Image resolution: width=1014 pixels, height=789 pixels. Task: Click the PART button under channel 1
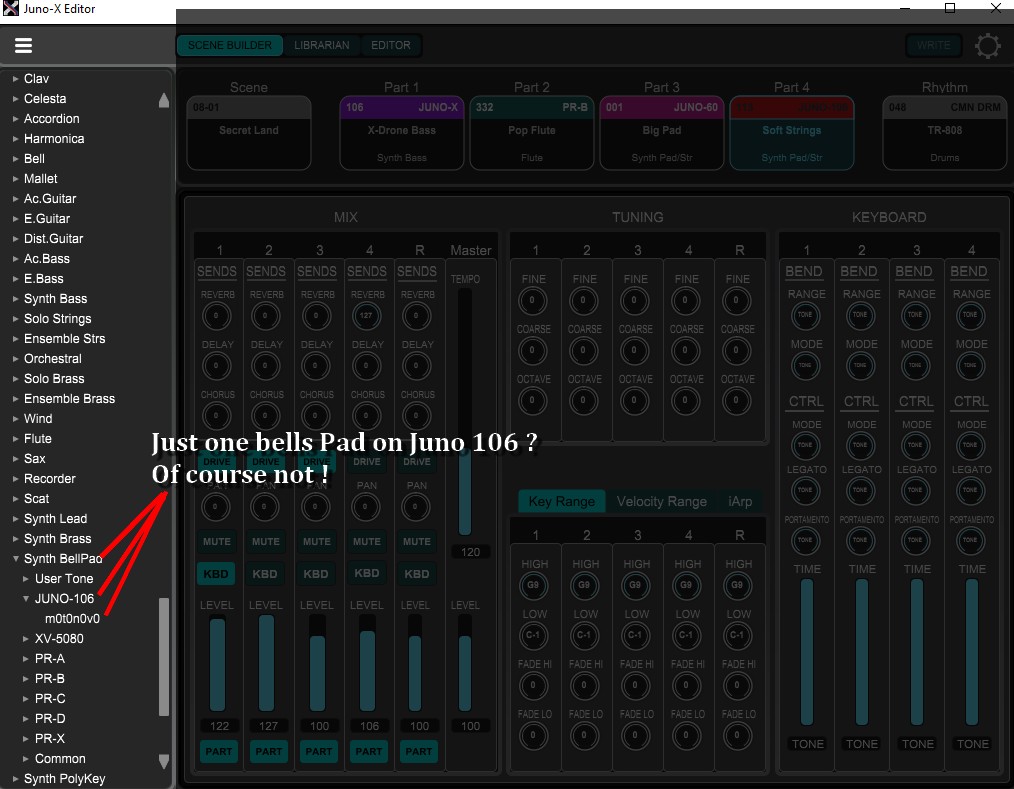(219, 751)
